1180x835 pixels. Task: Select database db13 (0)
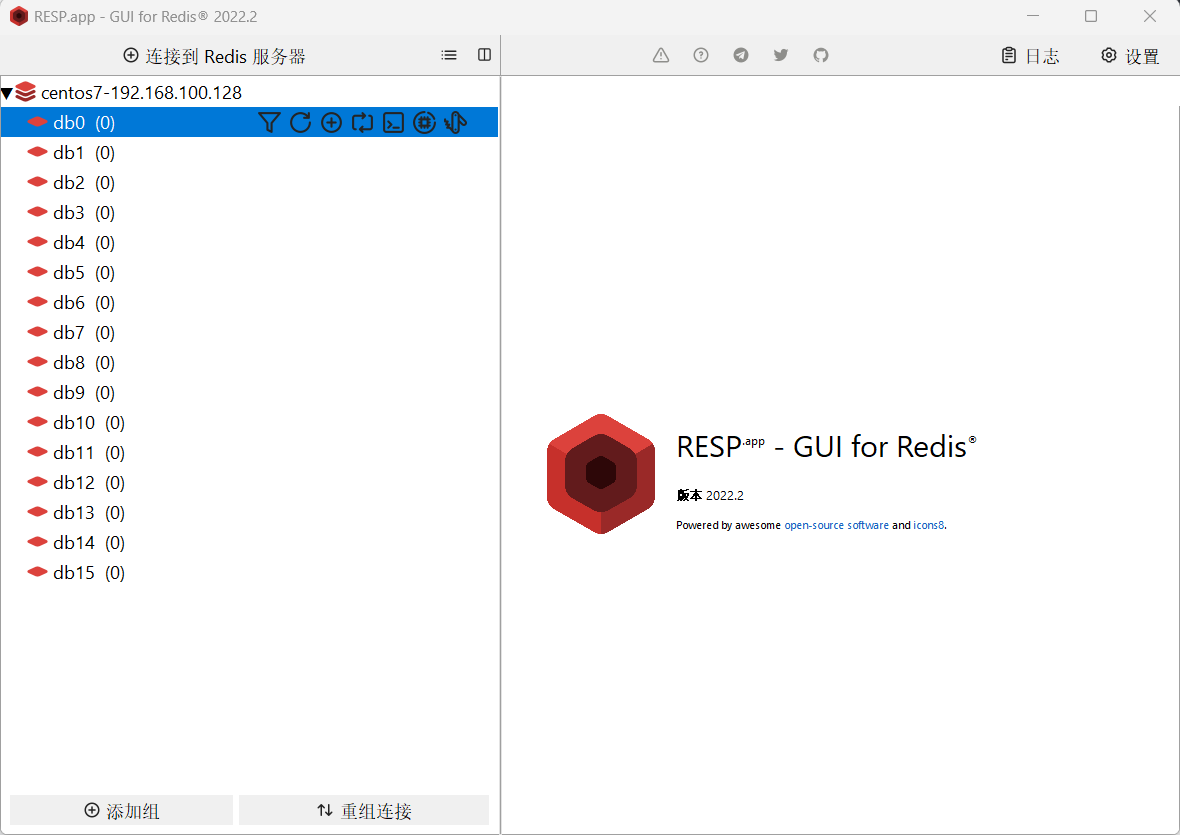[x=249, y=512]
